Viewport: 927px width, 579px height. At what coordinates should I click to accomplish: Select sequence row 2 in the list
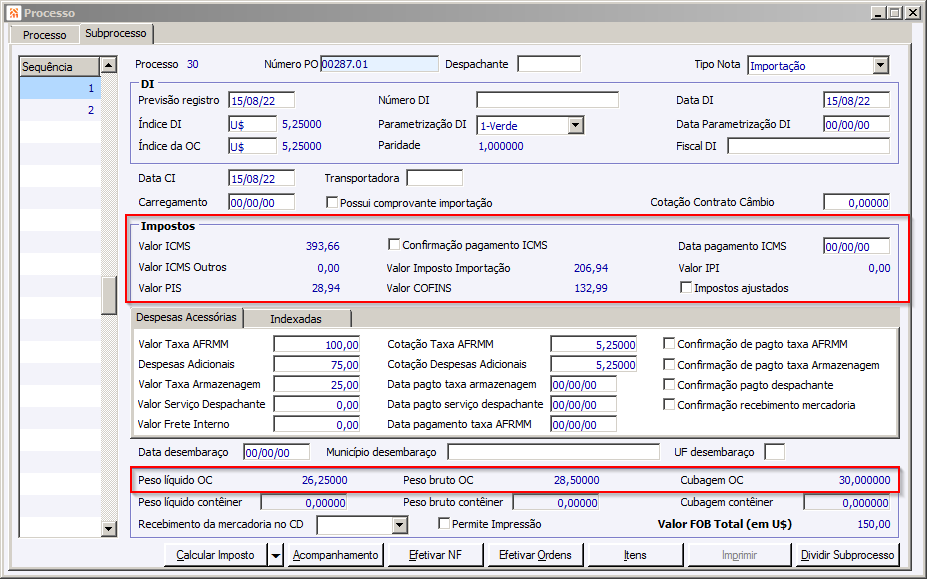click(60, 110)
